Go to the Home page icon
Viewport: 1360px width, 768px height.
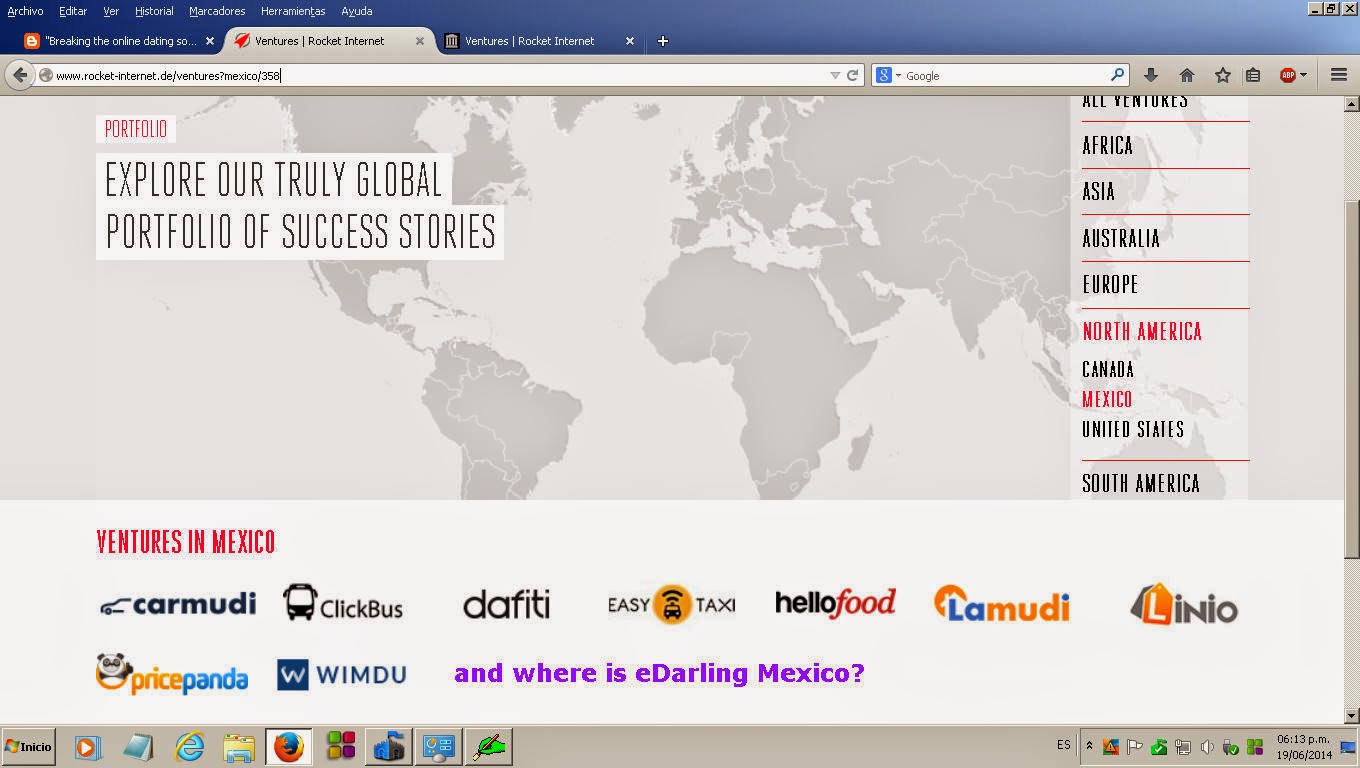(1187, 75)
